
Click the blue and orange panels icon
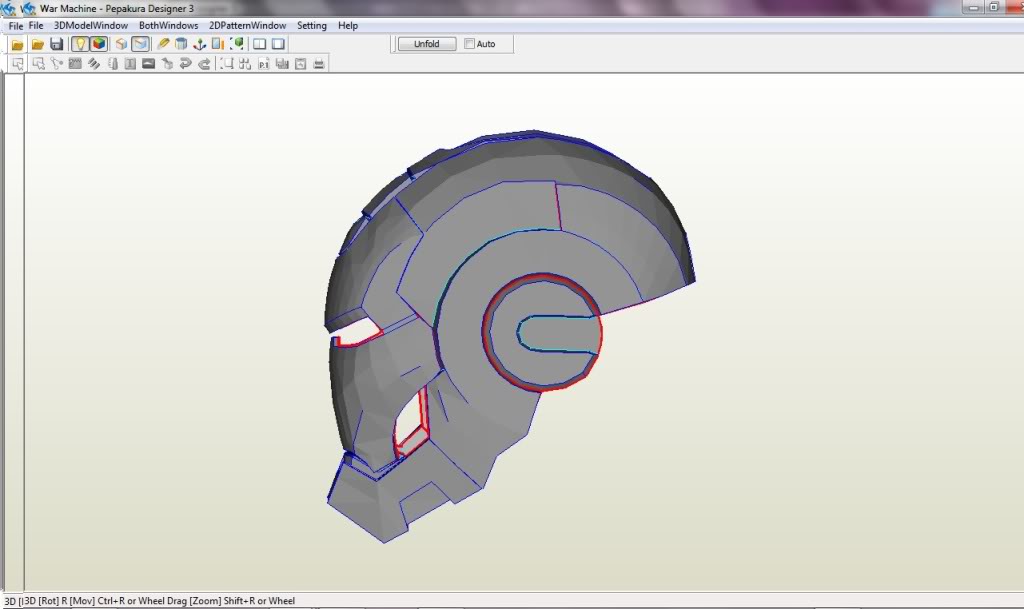(218, 44)
